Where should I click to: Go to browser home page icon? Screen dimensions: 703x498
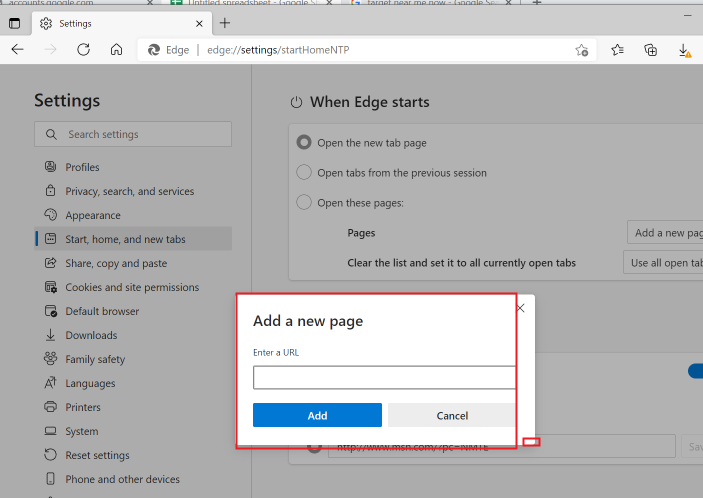tap(116, 49)
